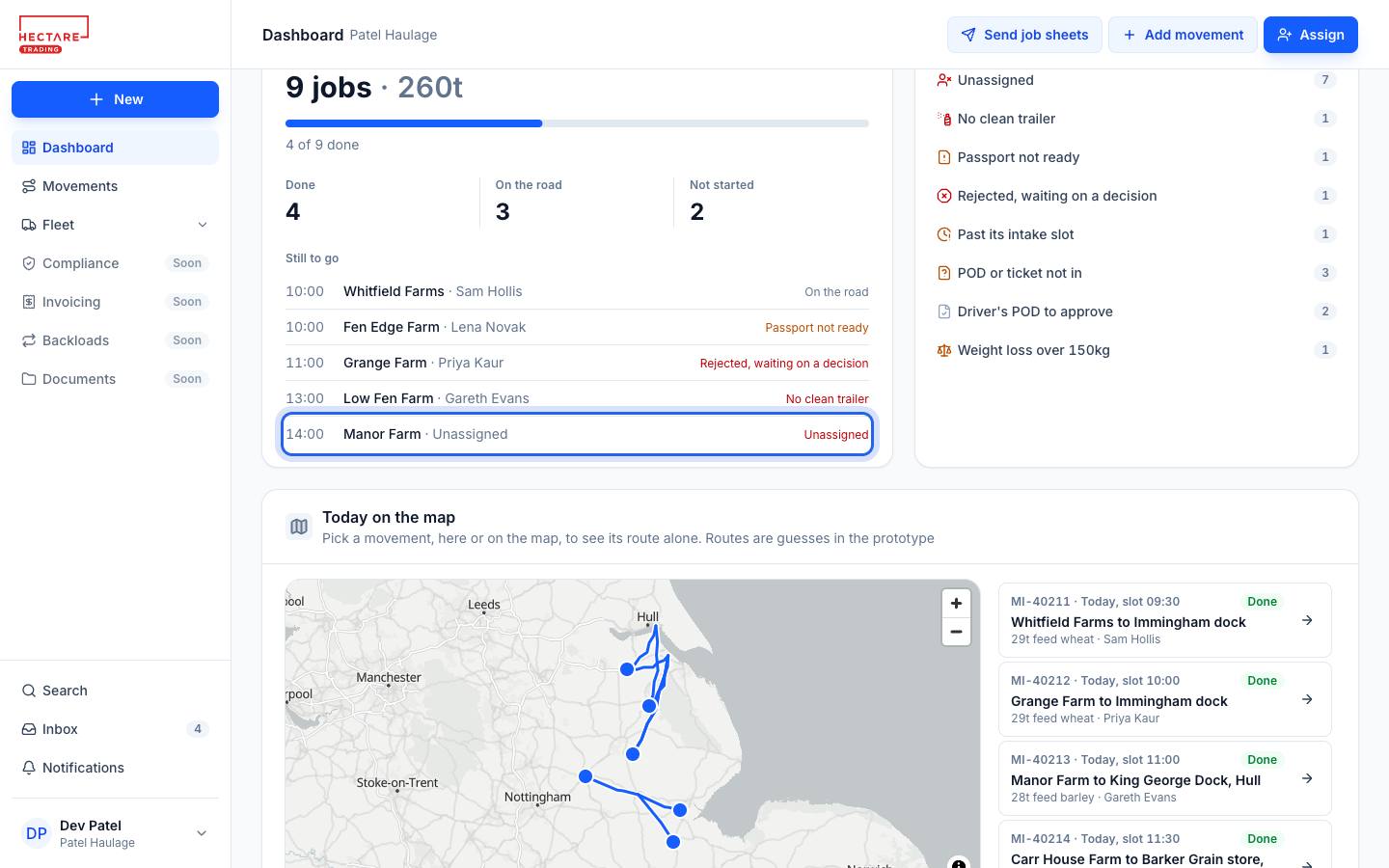Click the 4 of 9 done progress bar
This screenshot has height=868, width=1389.
point(577,123)
